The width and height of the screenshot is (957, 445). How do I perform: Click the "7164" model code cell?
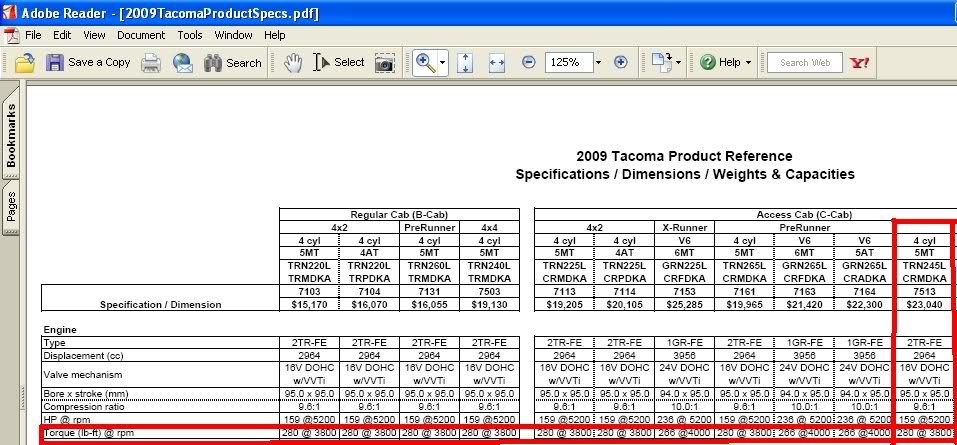tap(864, 291)
